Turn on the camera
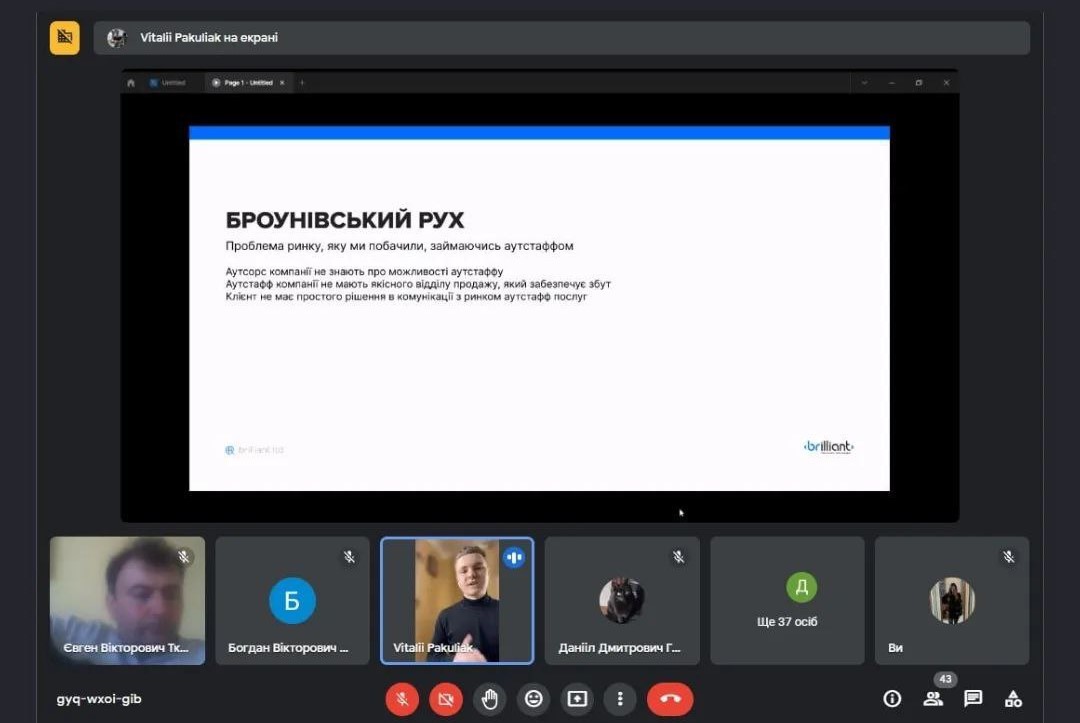This screenshot has height=723, width=1080. 446,699
